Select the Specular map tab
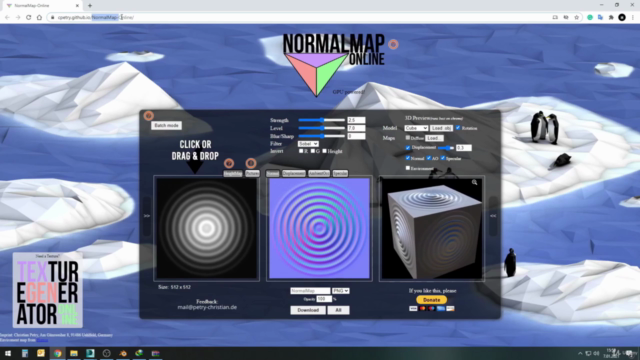Viewport: 640px width, 360px height. (x=340, y=173)
